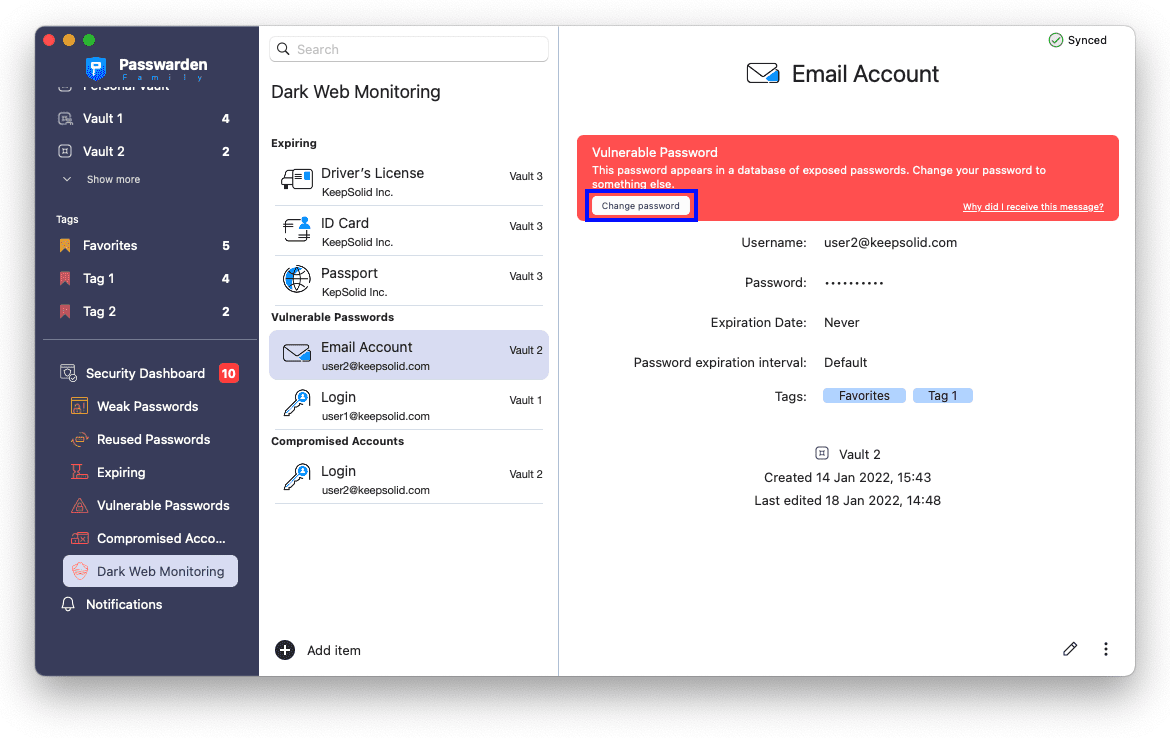This screenshot has width=1170, height=738.
Task: Open the Compromised Accounts icon
Action: click(79, 538)
